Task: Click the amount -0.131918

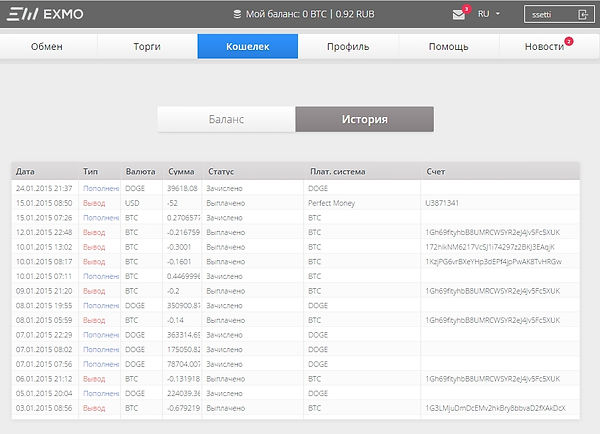Action: (183, 379)
